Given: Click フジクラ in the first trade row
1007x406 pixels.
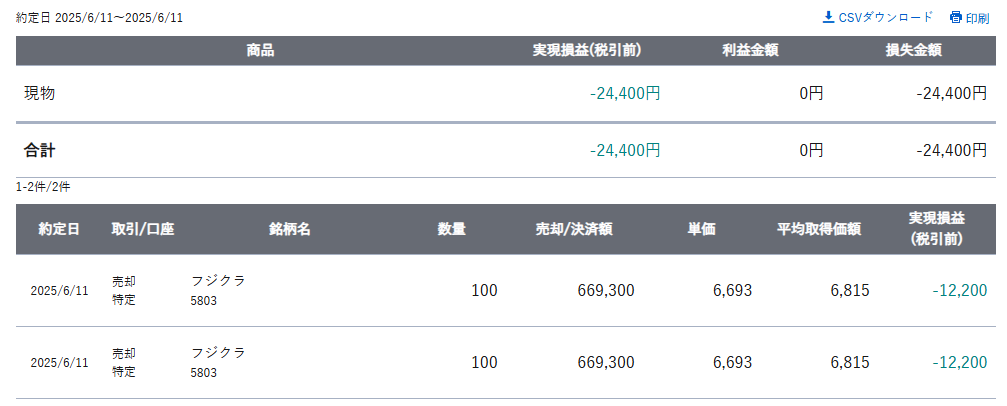Looking at the screenshot, I should coord(218,281).
